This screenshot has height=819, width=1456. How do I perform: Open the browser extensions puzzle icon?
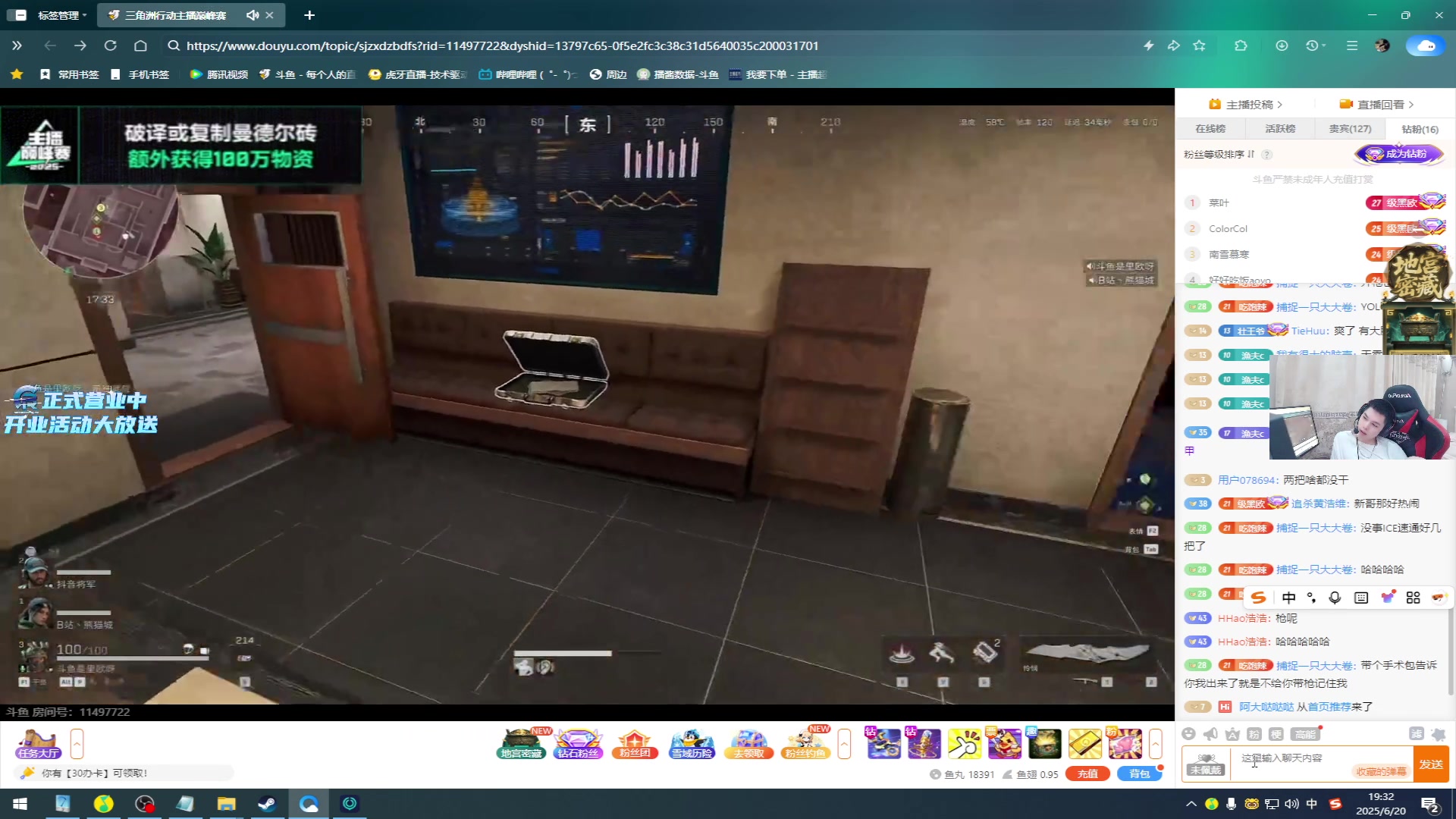tap(1241, 45)
